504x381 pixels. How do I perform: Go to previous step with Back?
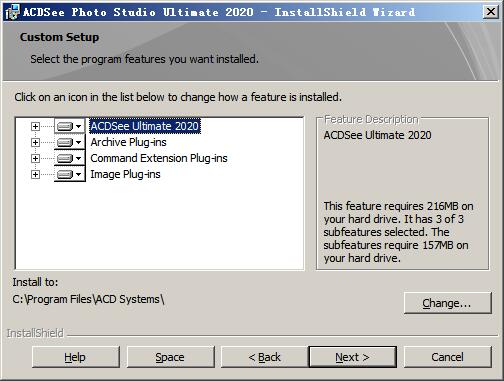pos(264,357)
